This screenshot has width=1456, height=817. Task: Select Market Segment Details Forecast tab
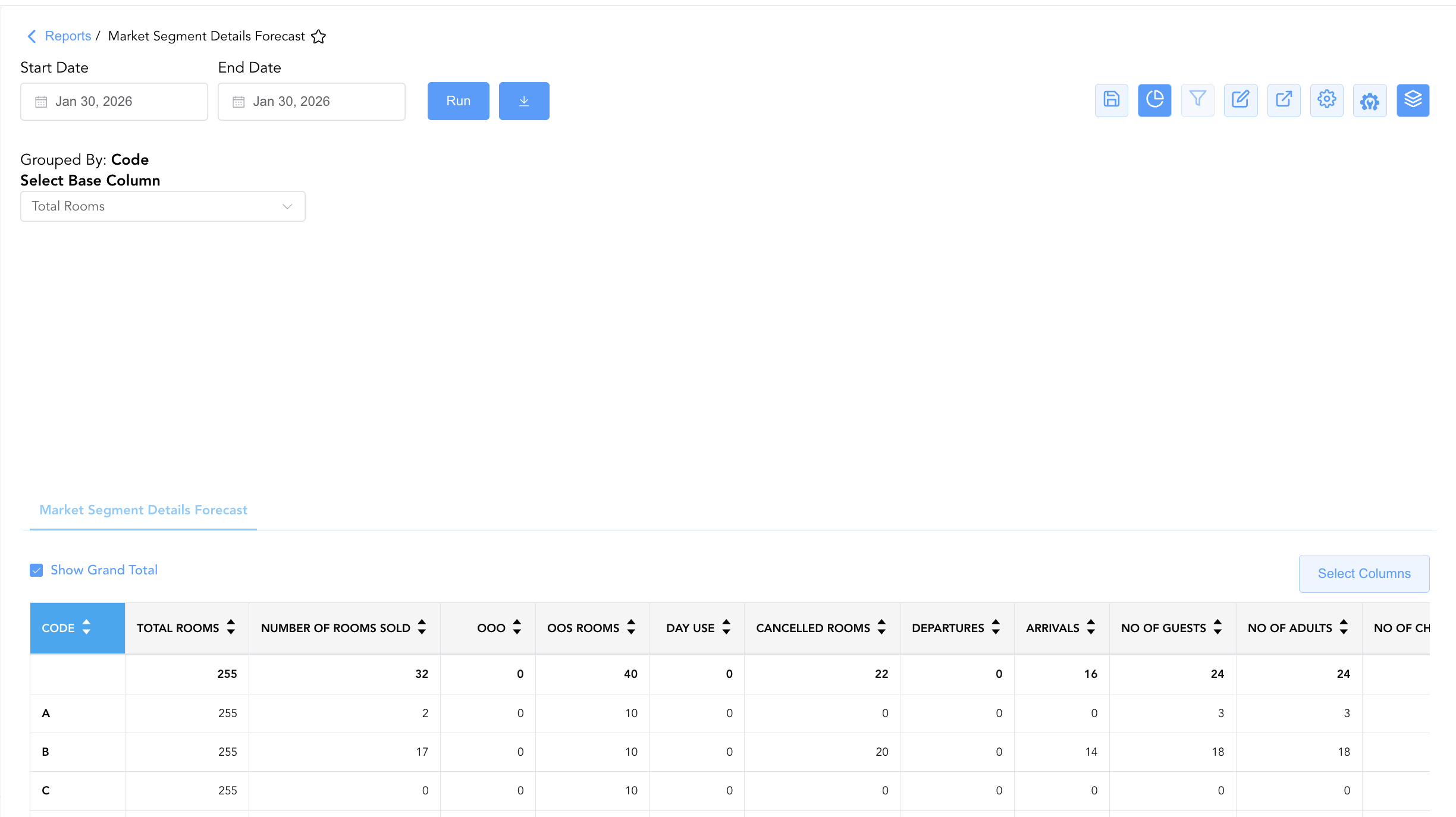[x=143, y=510]
